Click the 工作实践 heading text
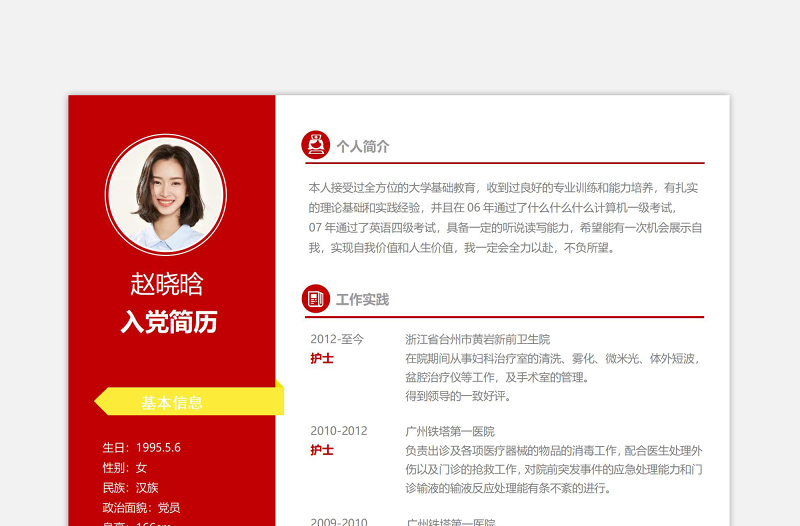Viewport: 800px width, 526px height. coord(363,299)
